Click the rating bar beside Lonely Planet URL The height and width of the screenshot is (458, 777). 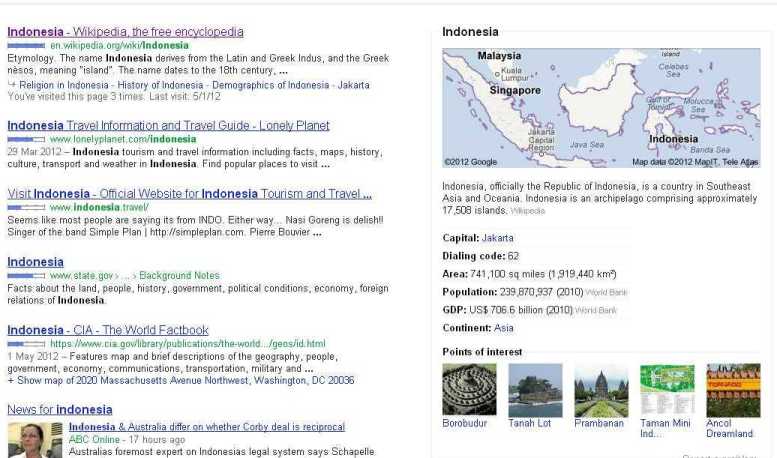(26, 139)
